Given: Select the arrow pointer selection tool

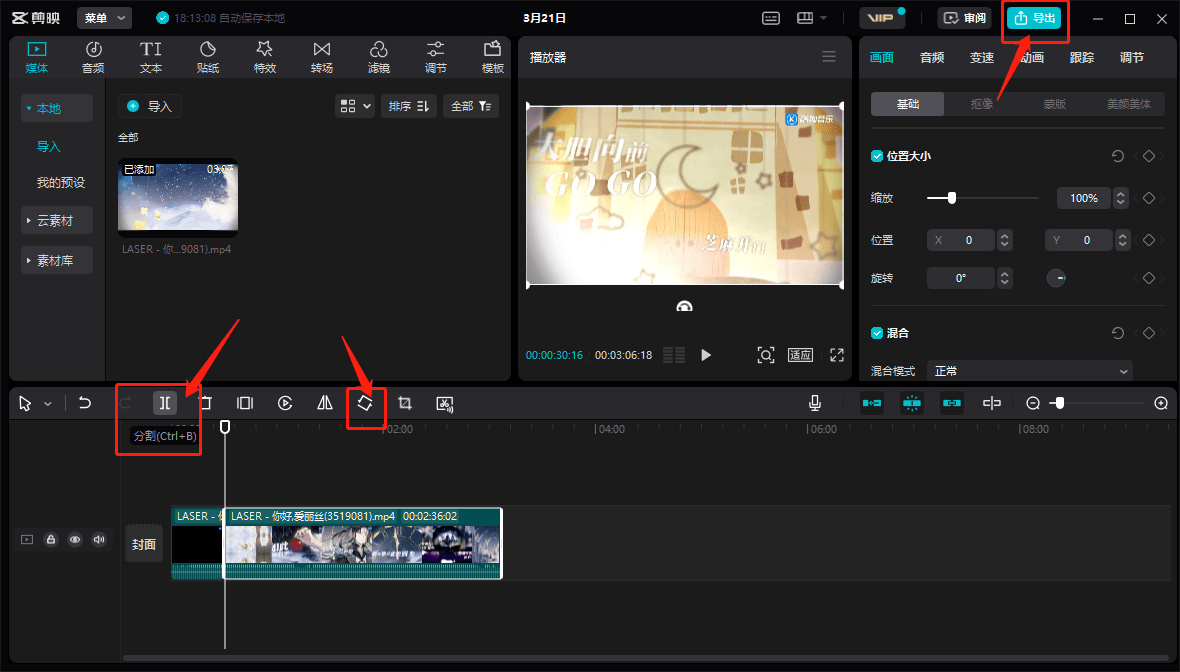Looking at the screenshot, I should click(x=26, y=404).
